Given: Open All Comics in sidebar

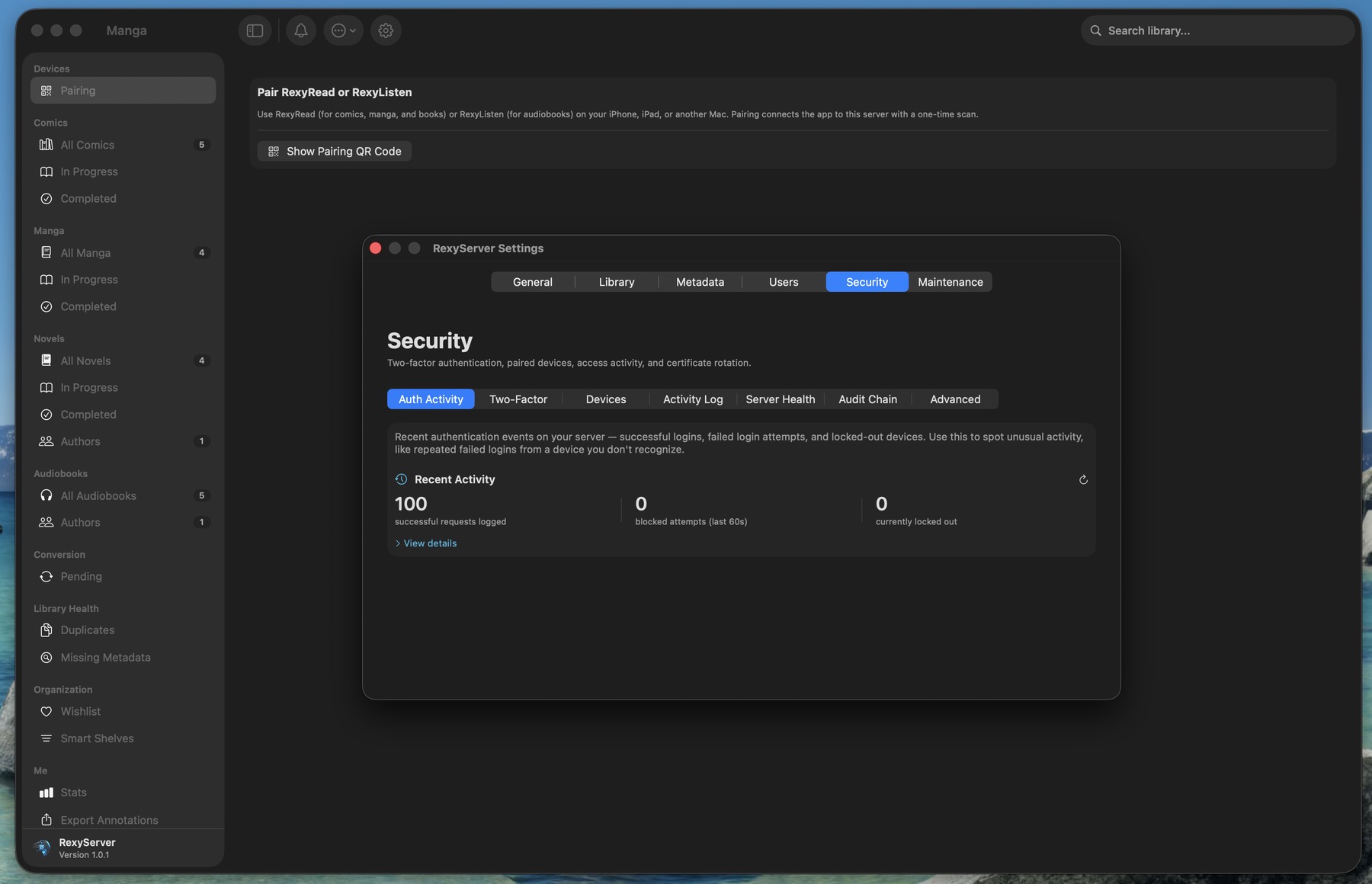Looking at the screenshot, I should click(123, 145).
